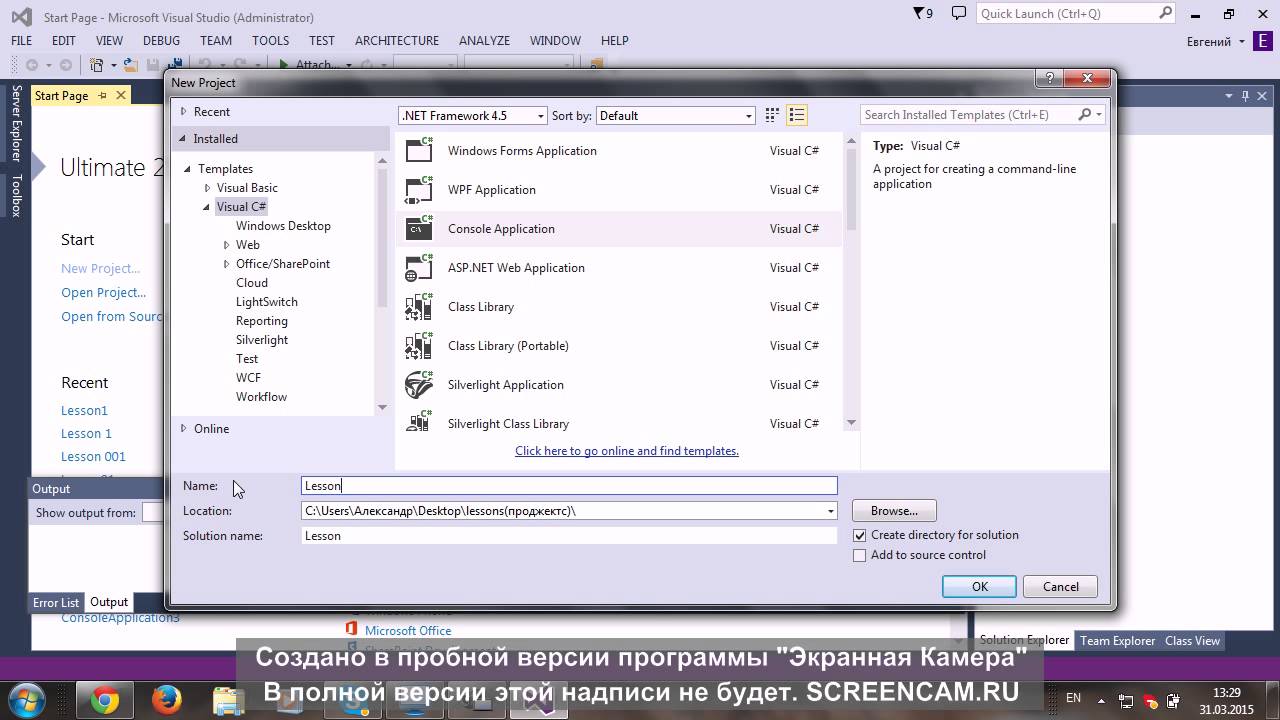Viewport: 1280px width, 720px height.
Task: Expand the Office/SharePoint tree node
Action: click(x=226, y=264)
